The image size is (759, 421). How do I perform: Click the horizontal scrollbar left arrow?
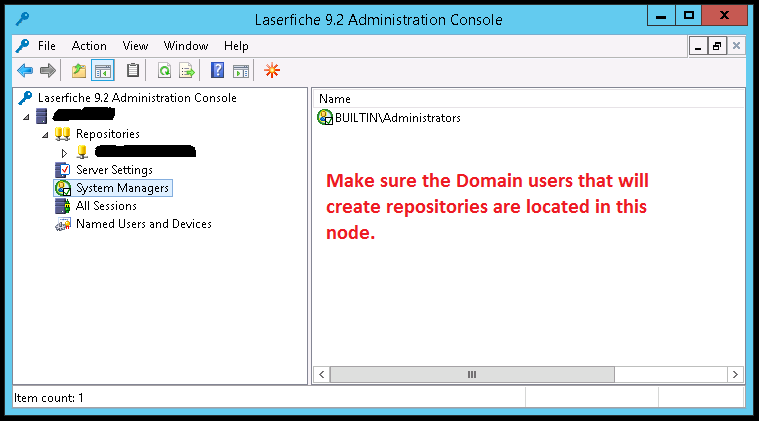click(x=321, y=375)
